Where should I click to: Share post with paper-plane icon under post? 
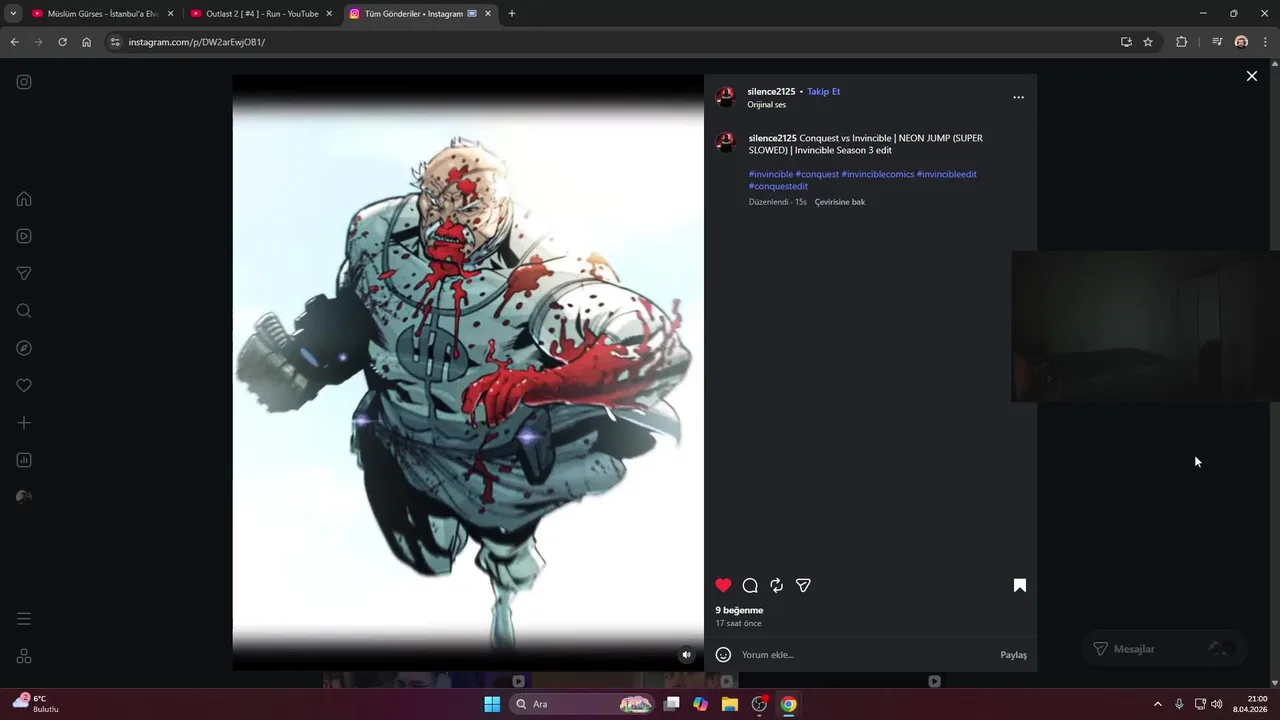pos(803,585)
